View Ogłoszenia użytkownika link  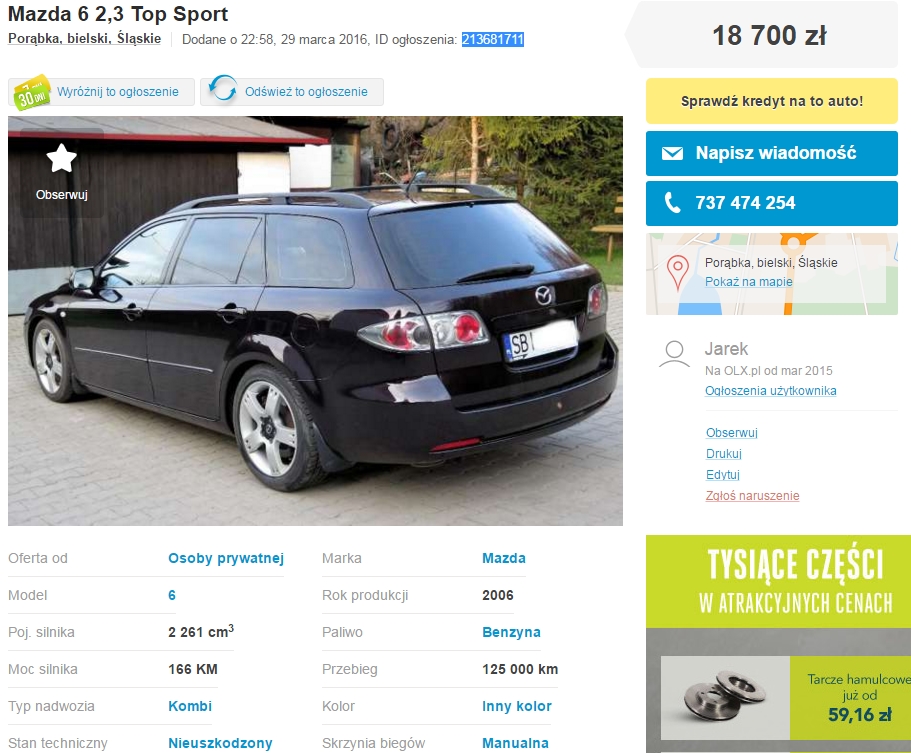[x=770, y=391]
